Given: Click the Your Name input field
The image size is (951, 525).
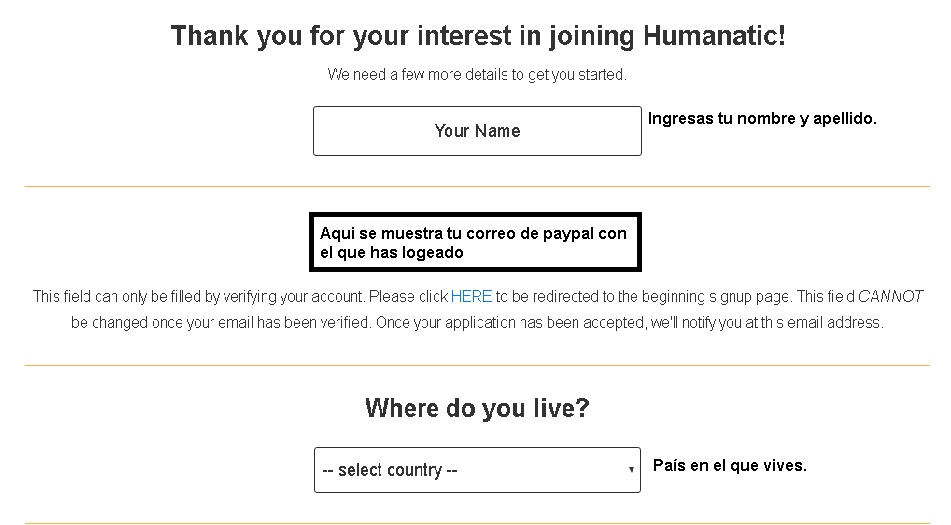Looking at the screenshot, I should (x=477, y=131).
